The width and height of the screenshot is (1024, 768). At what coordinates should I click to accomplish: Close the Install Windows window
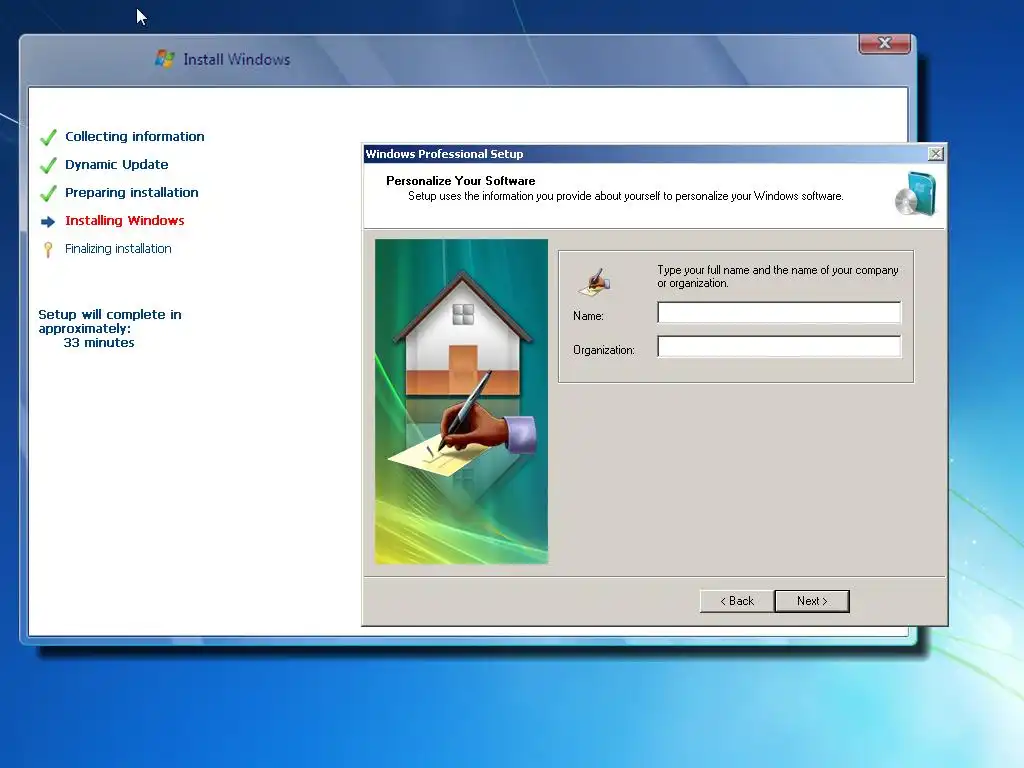[884, 43]
